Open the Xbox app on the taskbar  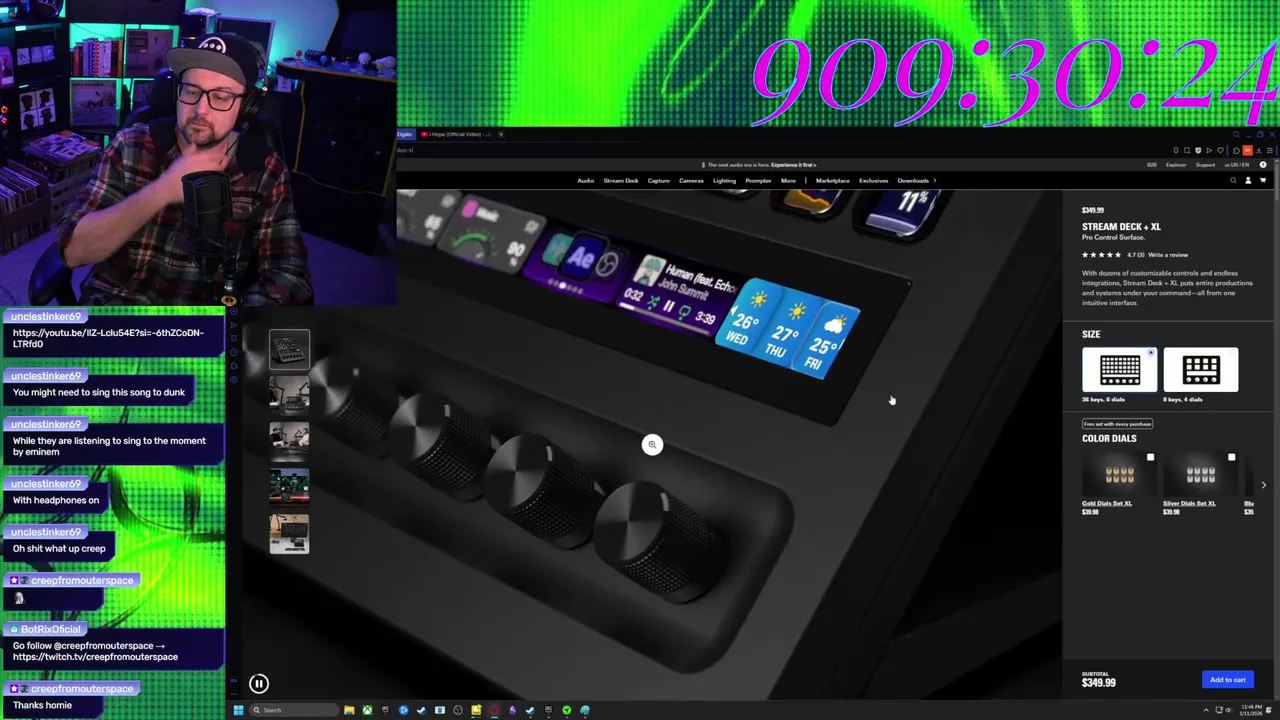click(367, 710)
